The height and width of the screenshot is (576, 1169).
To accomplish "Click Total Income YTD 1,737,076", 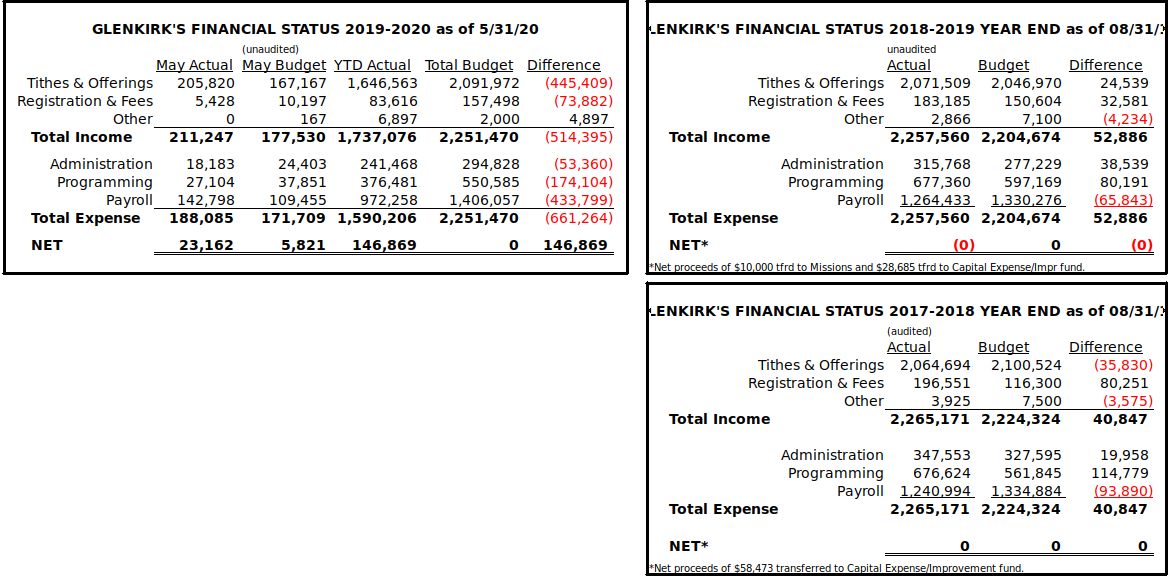I will tap(377, 137).
